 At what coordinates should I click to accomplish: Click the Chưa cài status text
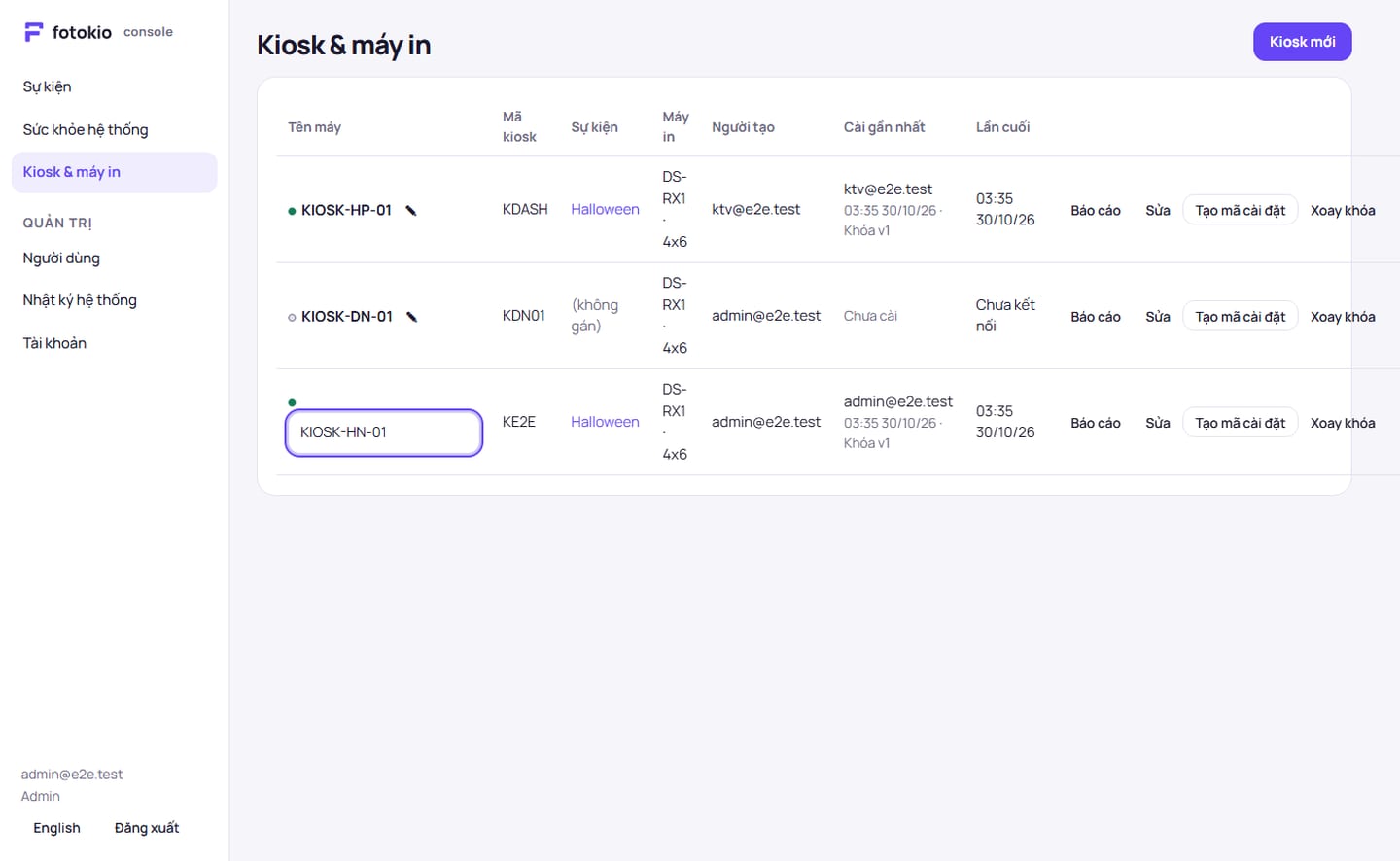(870, 316)
